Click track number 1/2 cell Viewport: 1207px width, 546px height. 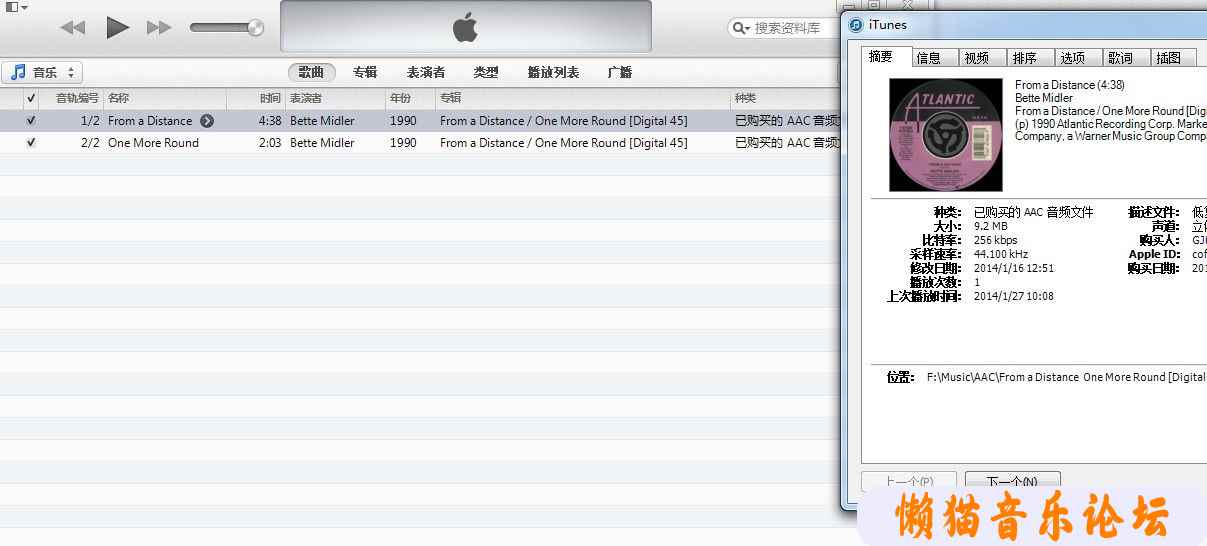90,121
